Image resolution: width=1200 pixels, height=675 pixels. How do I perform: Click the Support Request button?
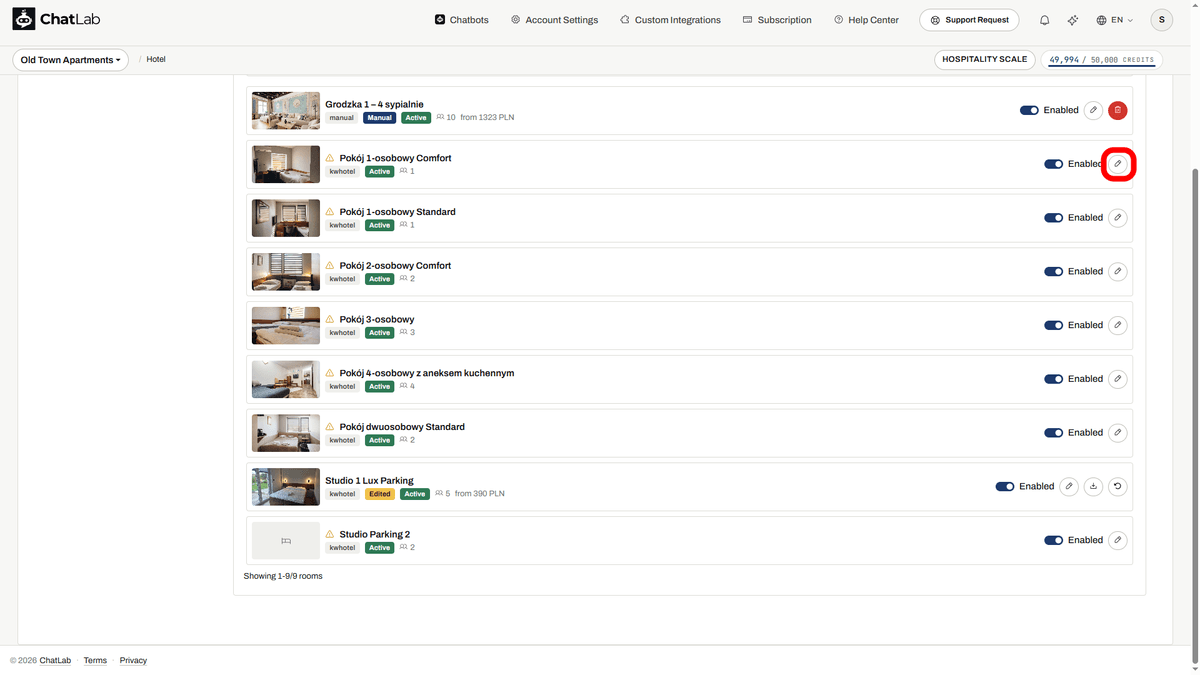click(969, 20)
